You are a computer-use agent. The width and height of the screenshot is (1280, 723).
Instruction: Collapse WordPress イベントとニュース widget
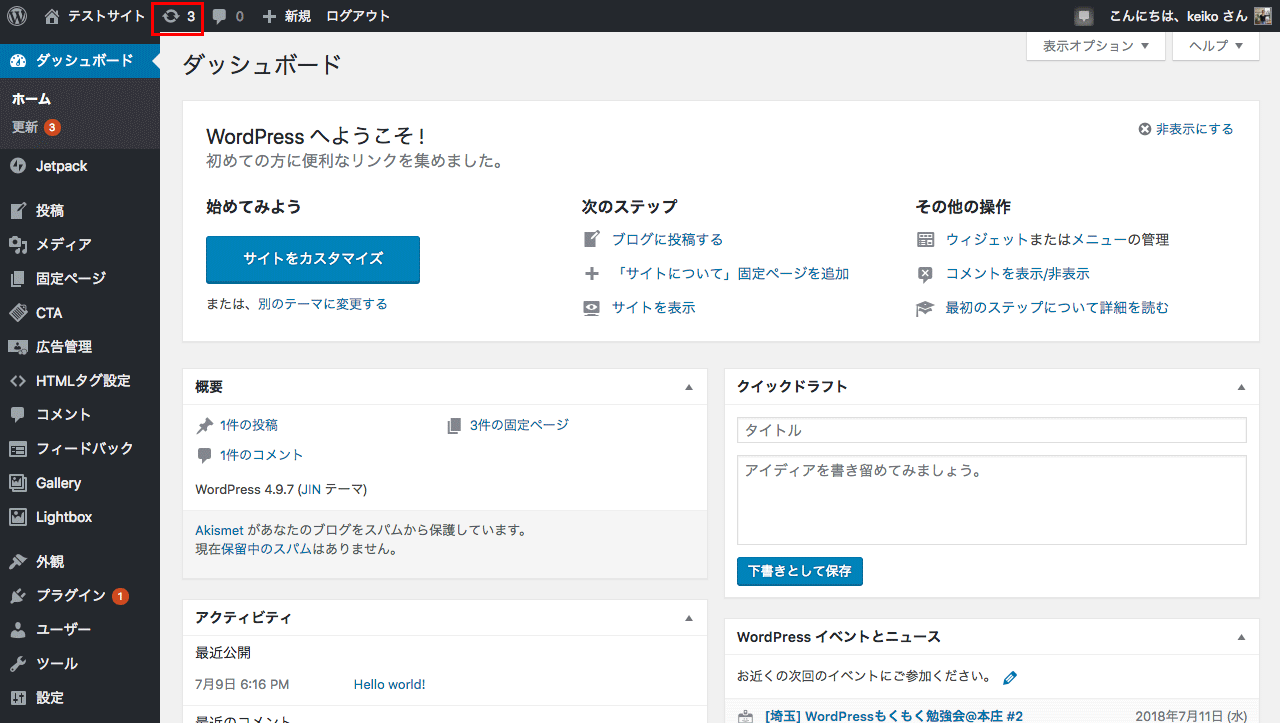coord(1241,637)
